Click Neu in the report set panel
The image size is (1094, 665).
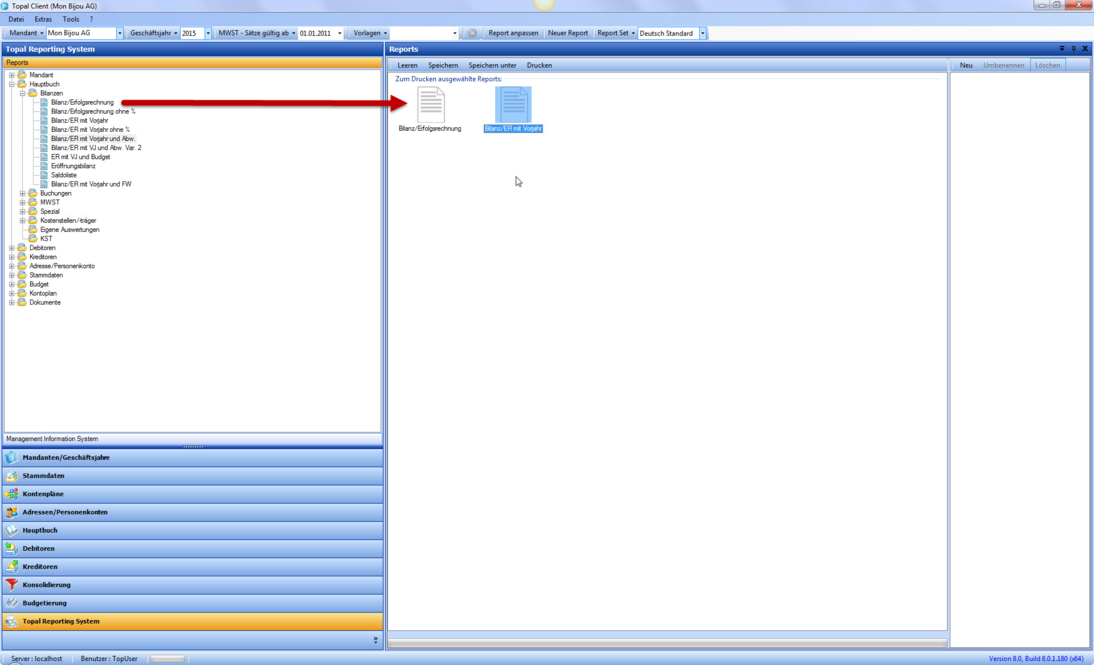966,65
